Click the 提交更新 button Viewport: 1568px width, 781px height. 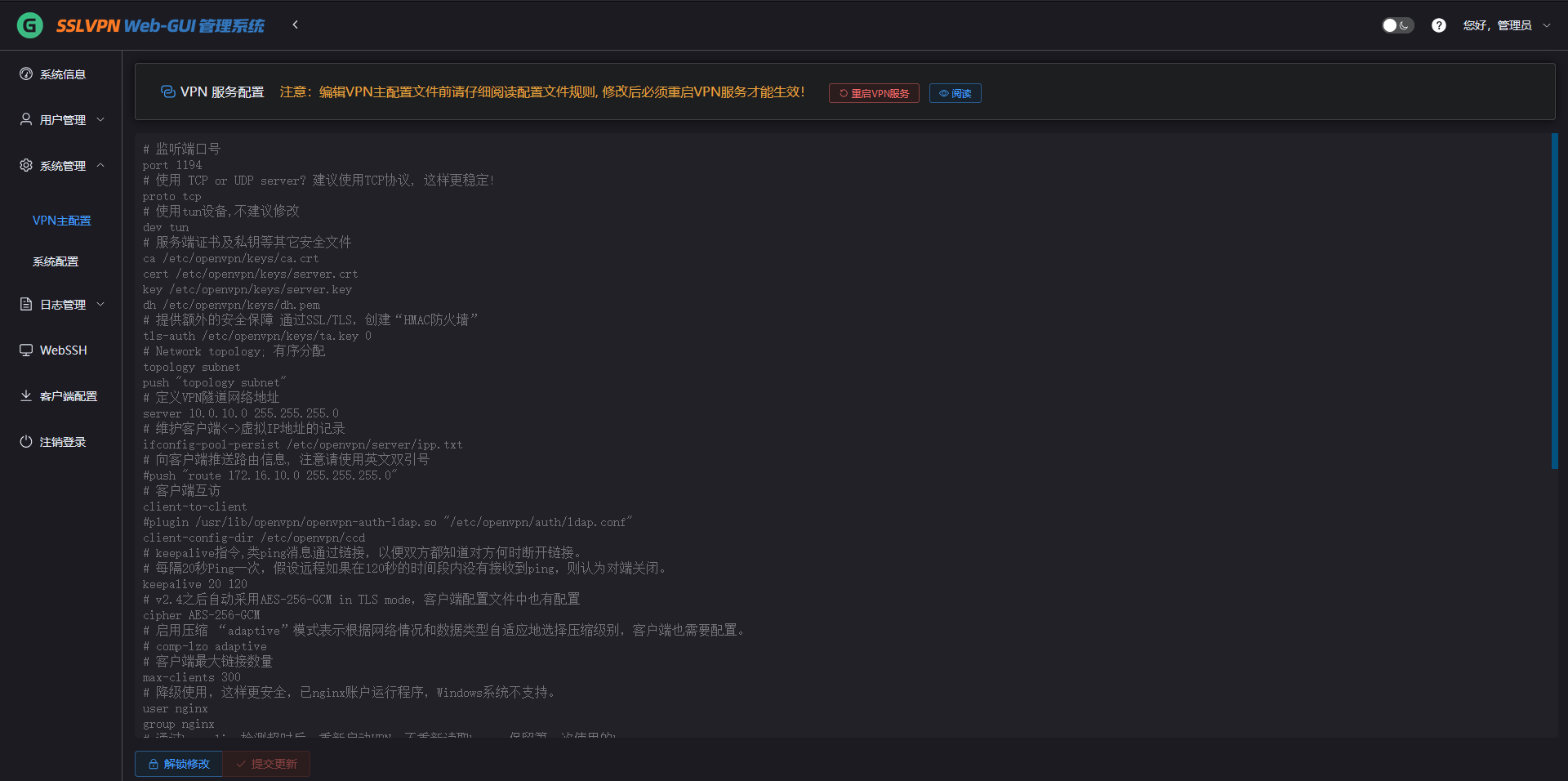tap(266, 764)
